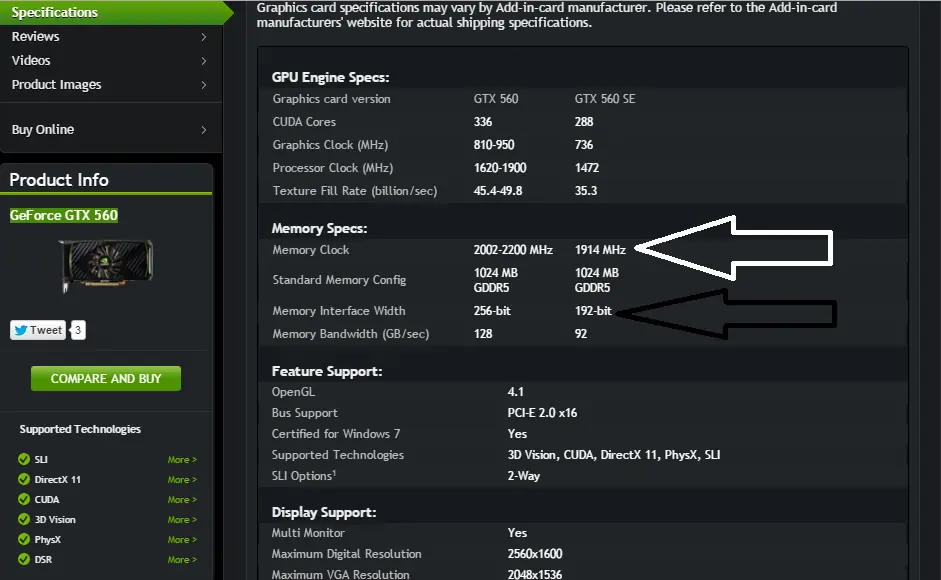Screen dimensions: 941x580
Task: Open the More link for PhysX
Action: click(182, 540)
